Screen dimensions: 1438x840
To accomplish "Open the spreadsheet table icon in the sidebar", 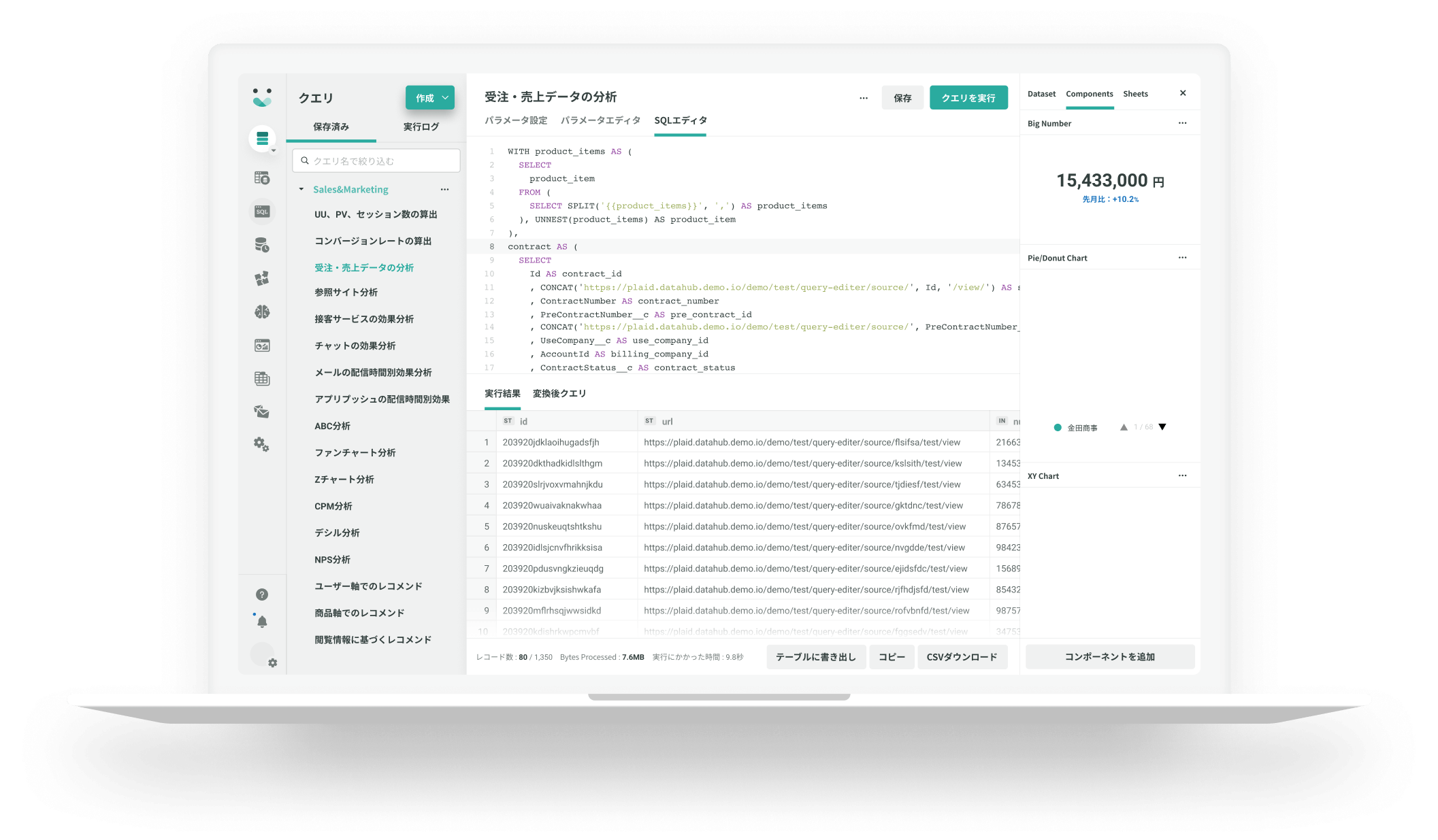I will (x=263, y=378).
